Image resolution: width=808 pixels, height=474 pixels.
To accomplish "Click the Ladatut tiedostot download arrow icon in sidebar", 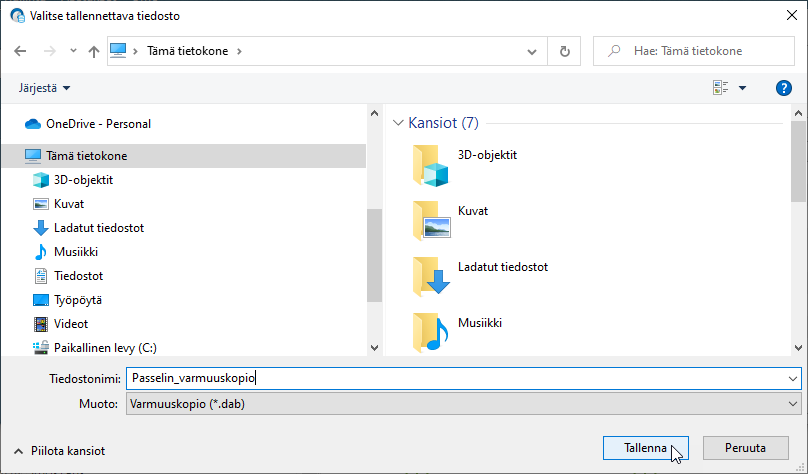I will point(41,228).
